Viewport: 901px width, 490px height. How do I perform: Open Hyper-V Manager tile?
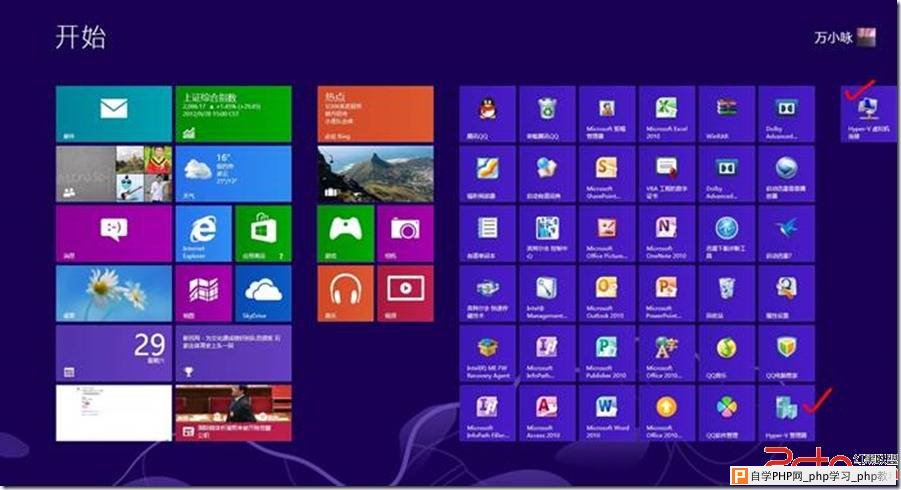[786, 412]
